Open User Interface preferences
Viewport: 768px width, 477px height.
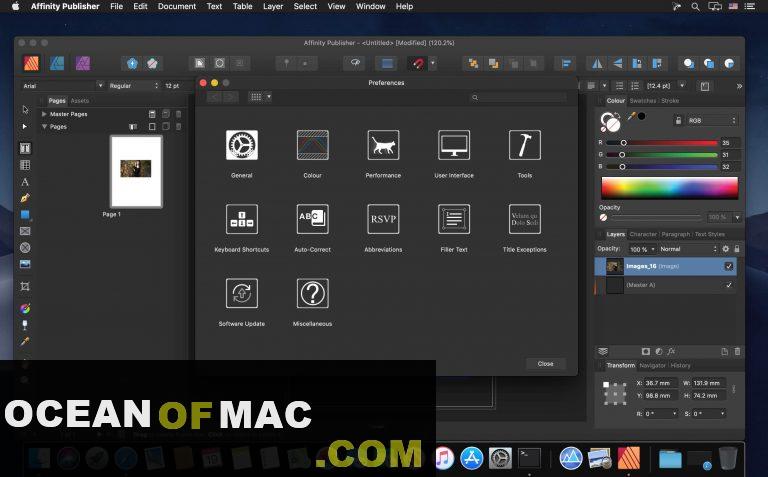click(454, 145)
